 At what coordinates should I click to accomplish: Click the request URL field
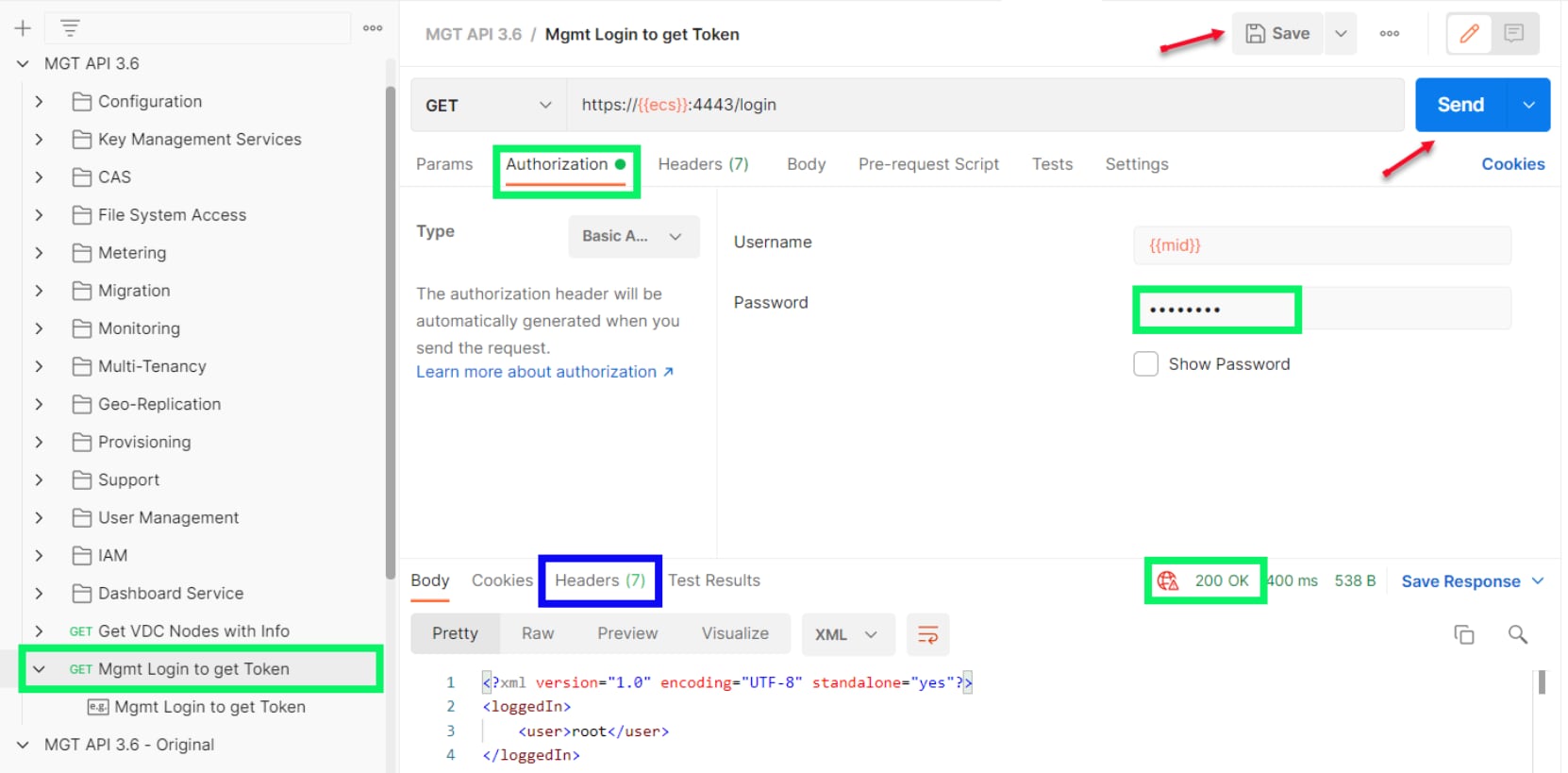pyautogui.click(x=985, y=105)
